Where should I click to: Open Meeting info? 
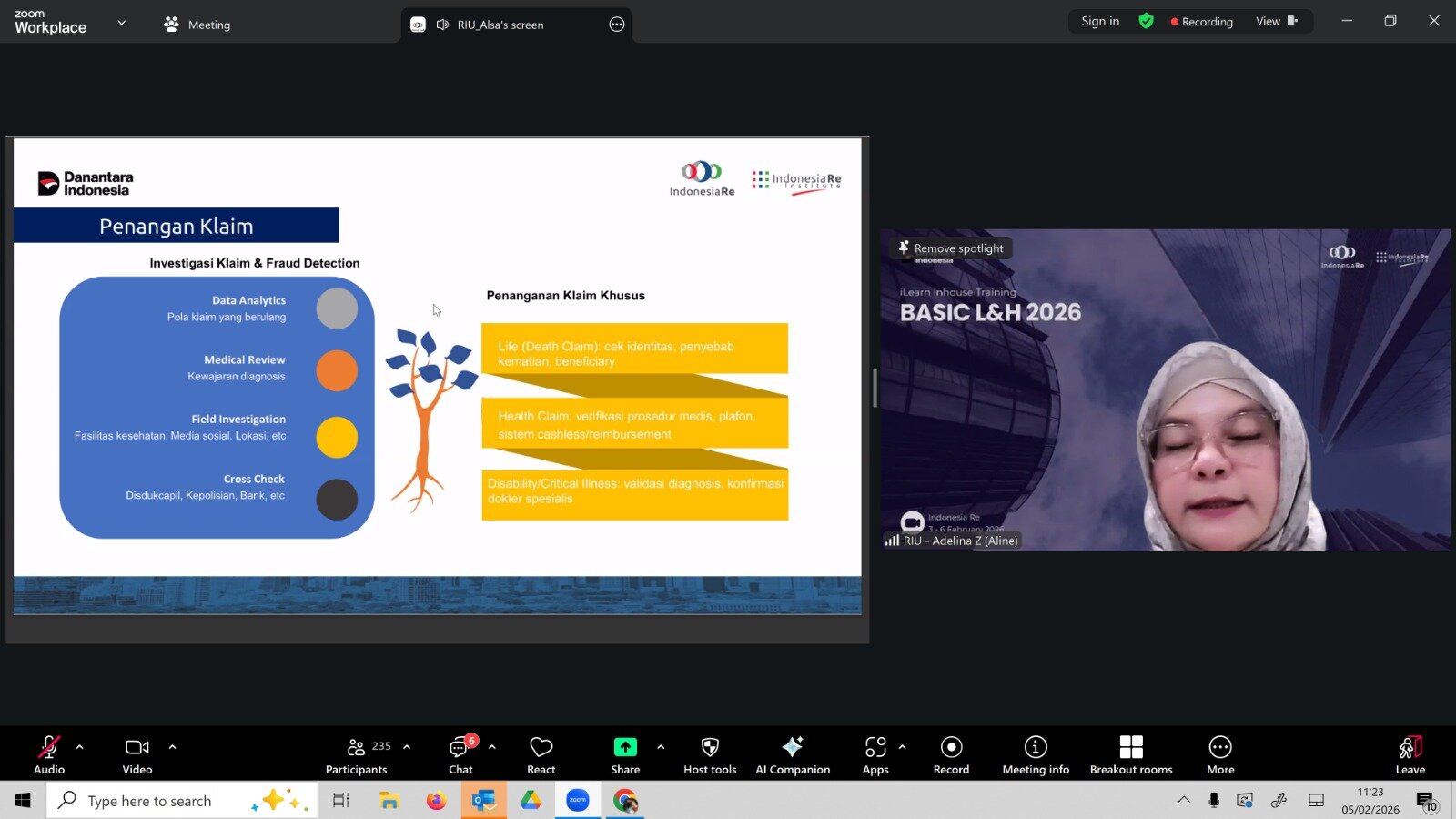[1036, 754]
